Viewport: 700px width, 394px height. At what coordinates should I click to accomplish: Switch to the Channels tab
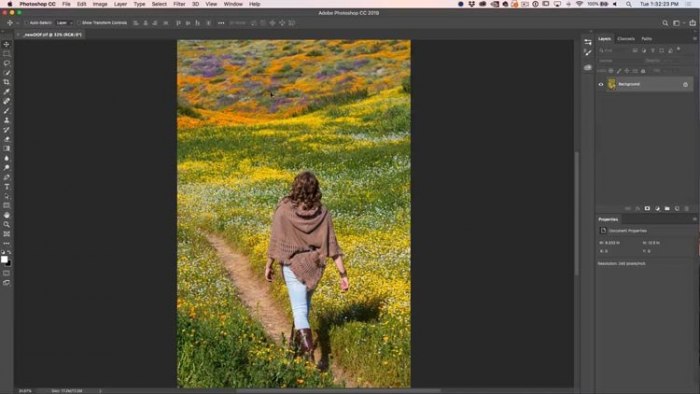[625, 39]
